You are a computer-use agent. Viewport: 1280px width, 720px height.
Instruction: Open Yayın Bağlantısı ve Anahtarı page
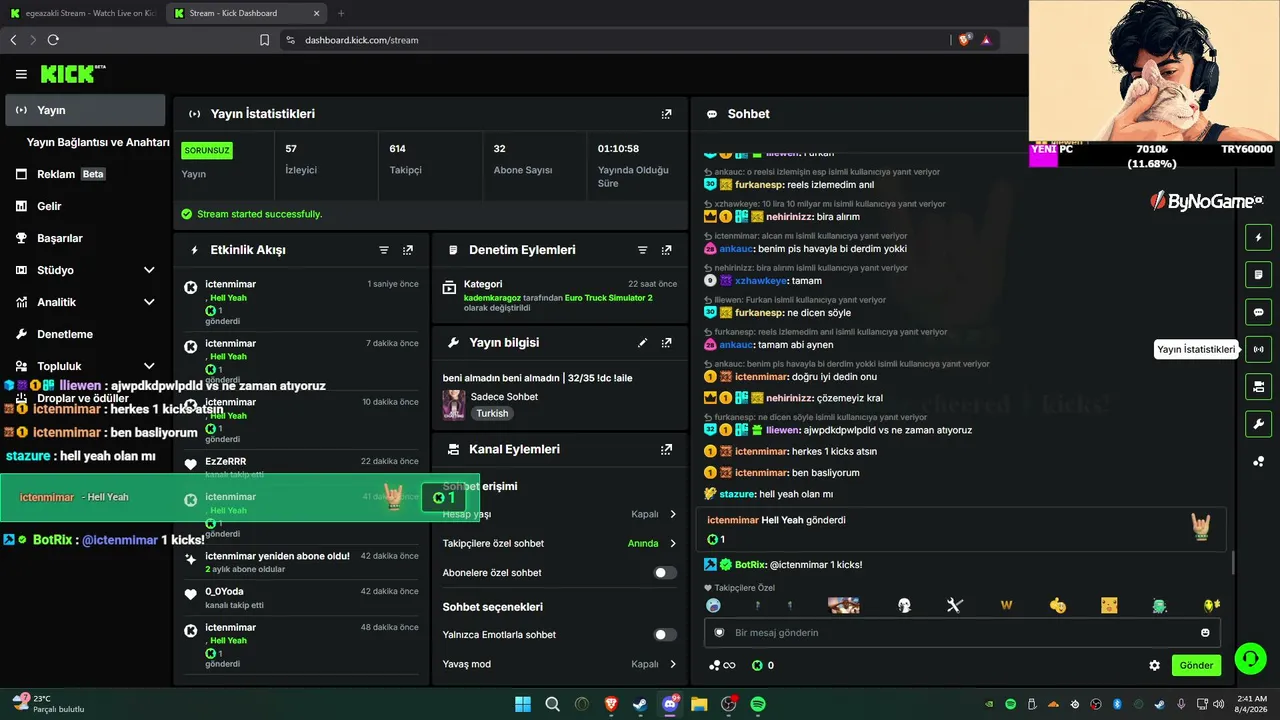pos(98,142)
